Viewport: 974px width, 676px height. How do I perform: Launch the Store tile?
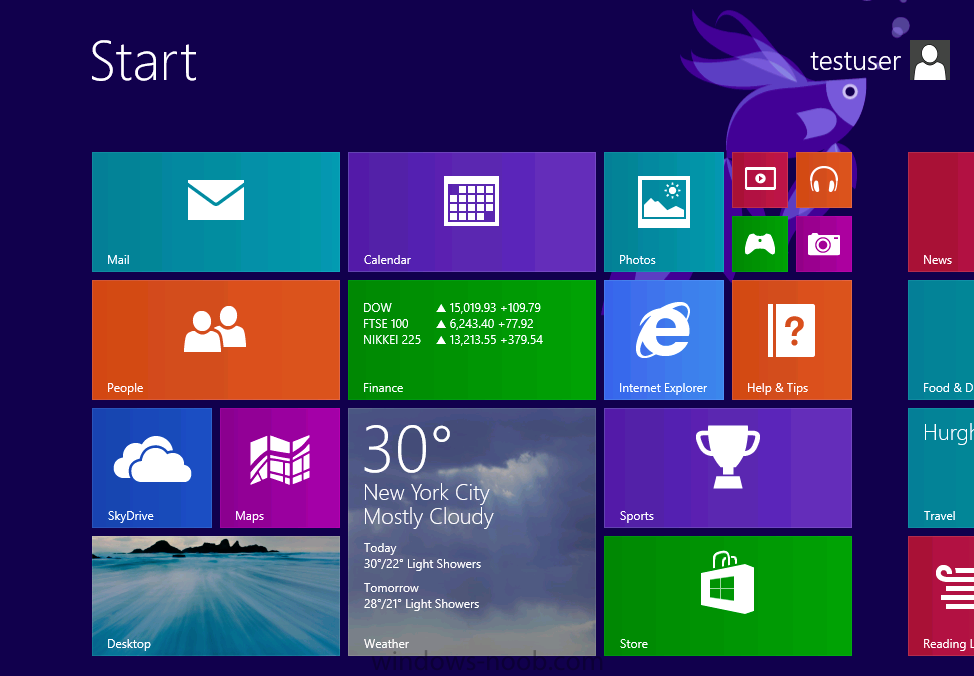click(x=727, y=596)
